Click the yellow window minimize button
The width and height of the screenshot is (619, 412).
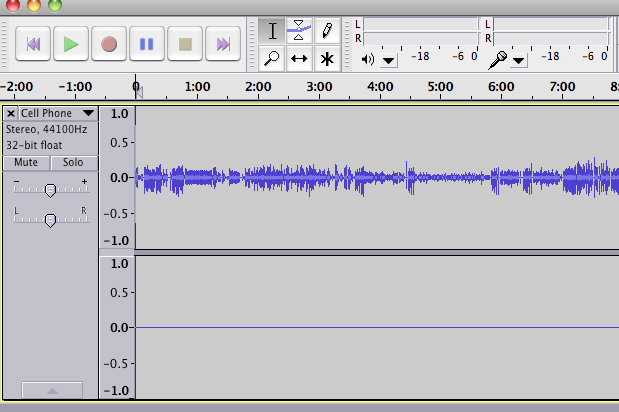tap(34, 5)
